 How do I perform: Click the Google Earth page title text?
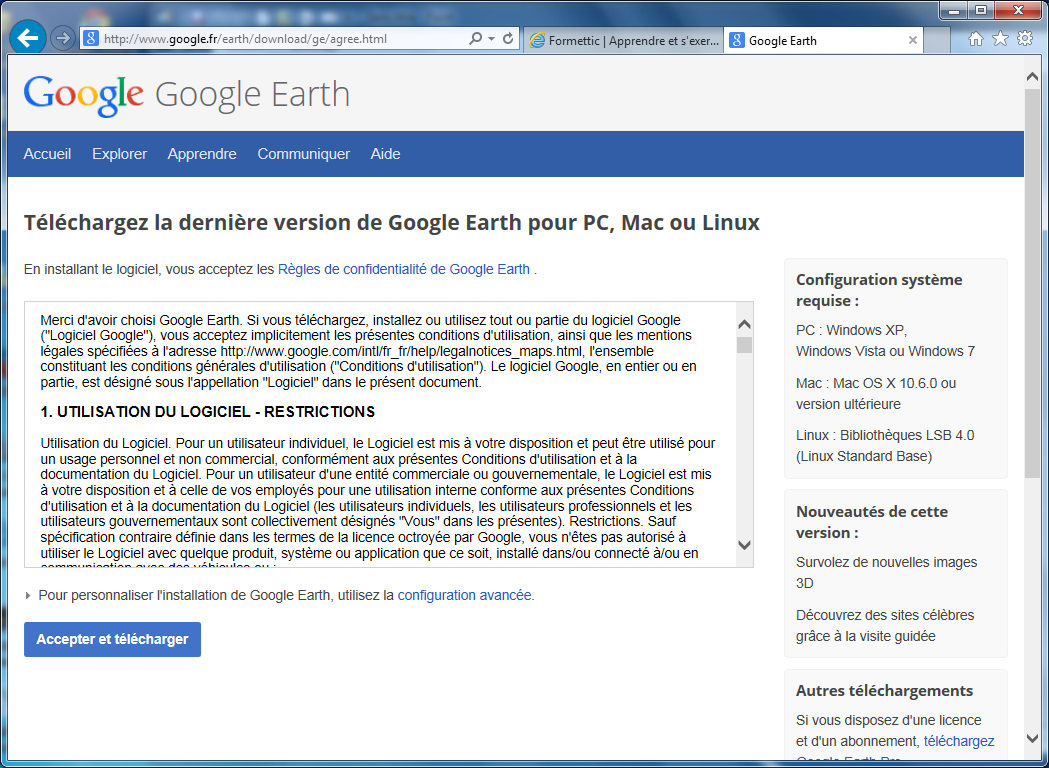[252, 94]
